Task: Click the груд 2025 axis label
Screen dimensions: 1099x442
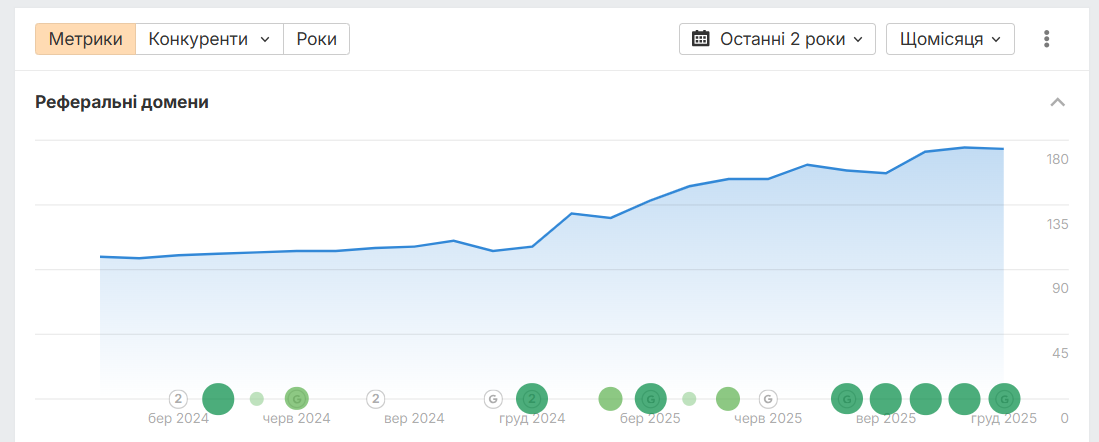Action: tap(1004, 419)
